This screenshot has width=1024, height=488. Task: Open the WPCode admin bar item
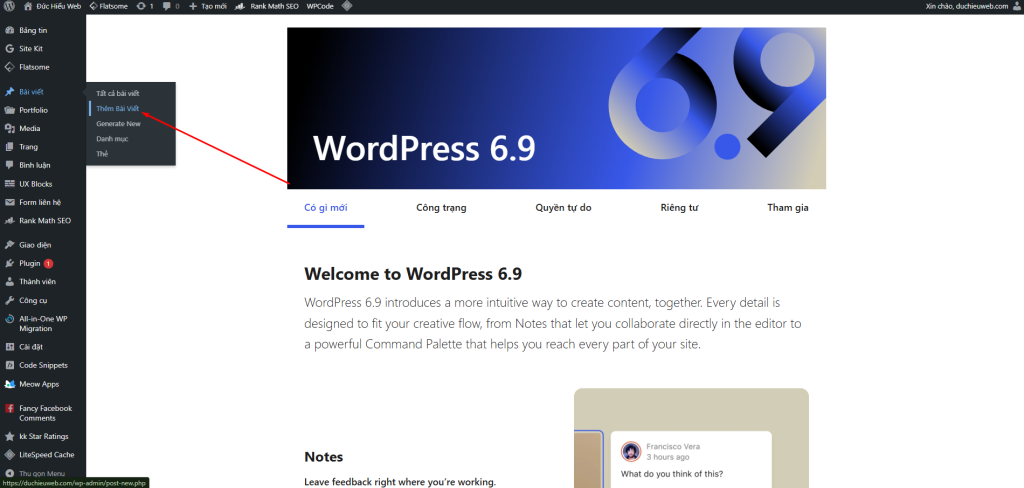[x=321, y=6]
